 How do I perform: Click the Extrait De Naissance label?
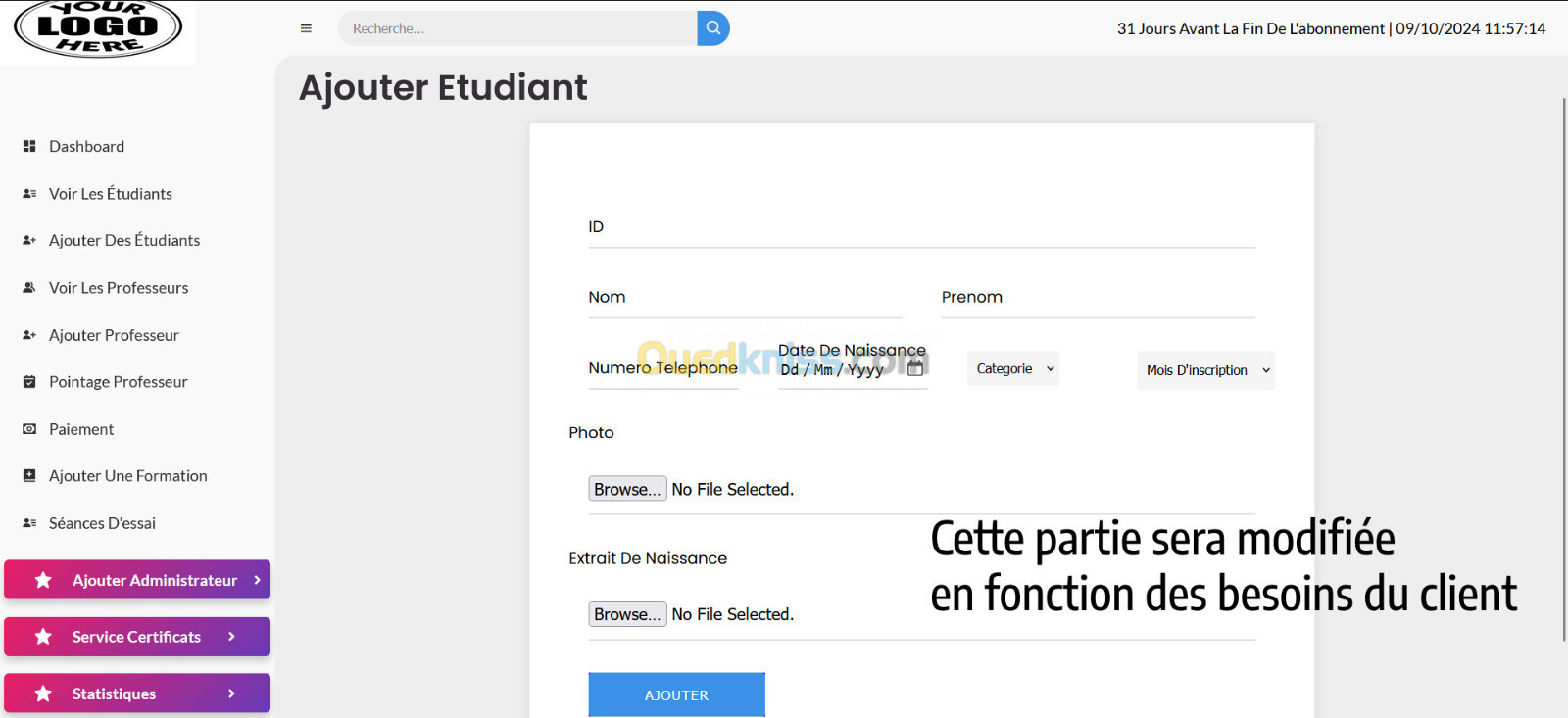648,558
